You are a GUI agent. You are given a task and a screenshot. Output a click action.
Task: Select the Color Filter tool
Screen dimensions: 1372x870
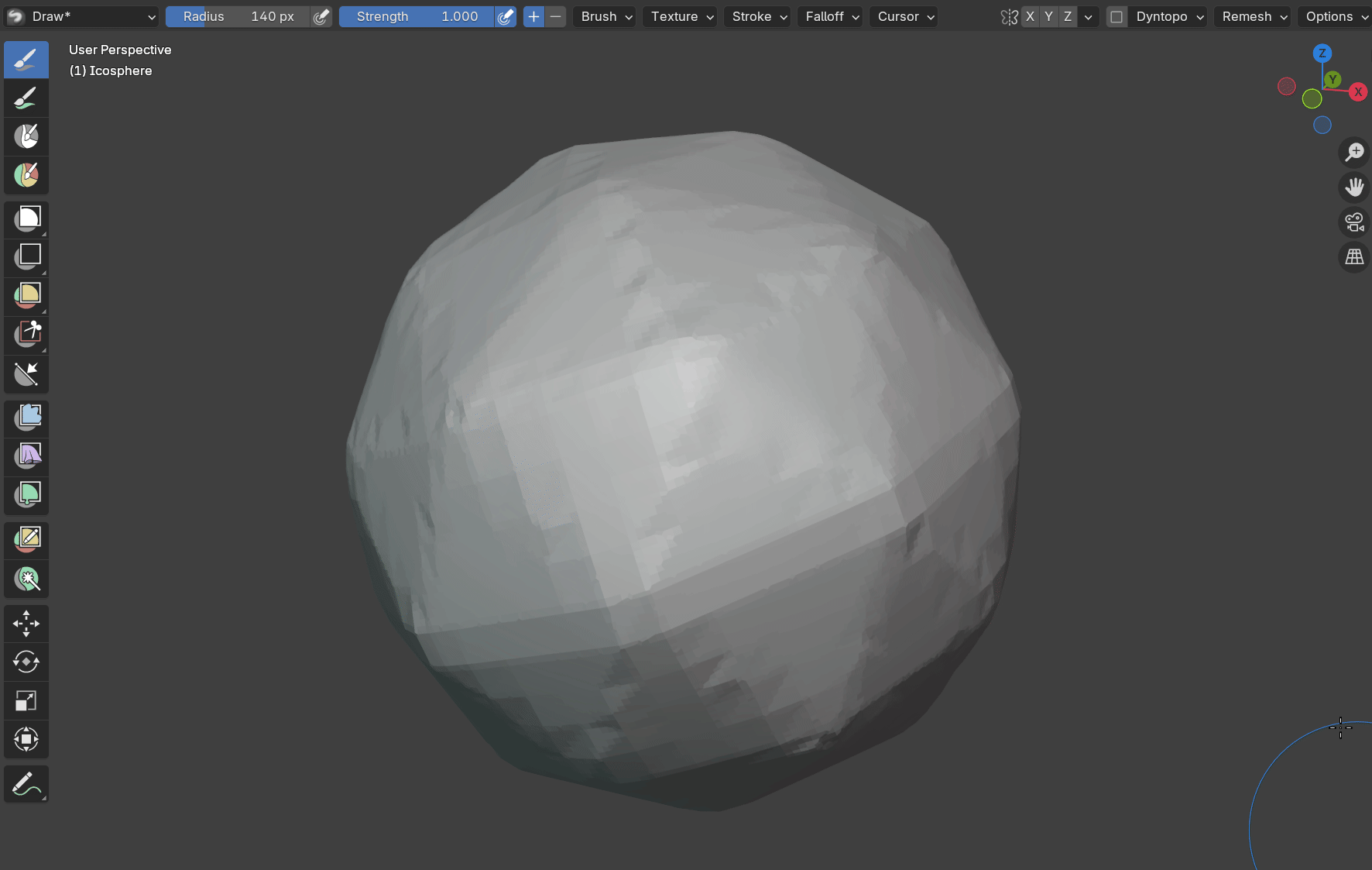pos(26,496)
